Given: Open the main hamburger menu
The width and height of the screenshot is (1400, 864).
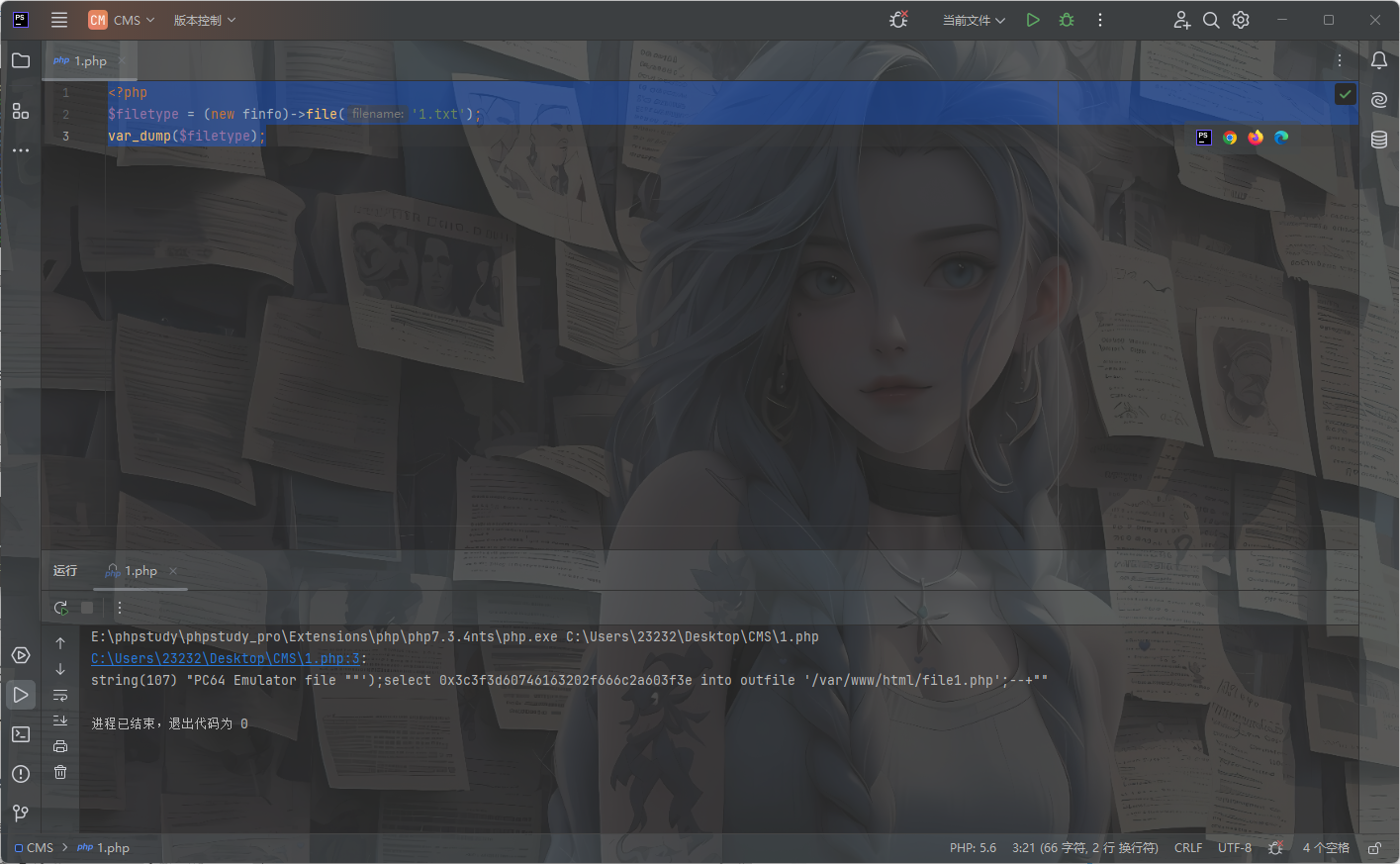Looking at the screenshot, I should pyautogui.click(x=59, y=20).
